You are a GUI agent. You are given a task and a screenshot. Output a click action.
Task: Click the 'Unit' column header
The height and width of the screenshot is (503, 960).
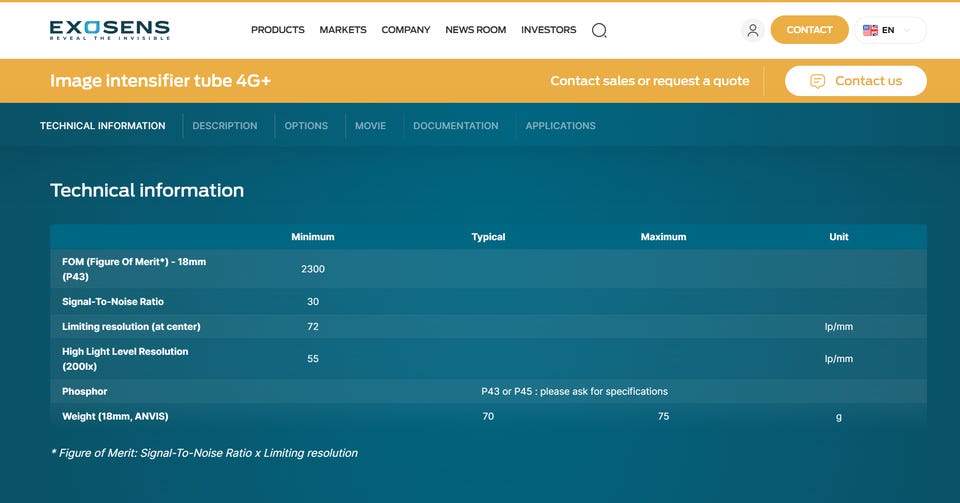839,237
